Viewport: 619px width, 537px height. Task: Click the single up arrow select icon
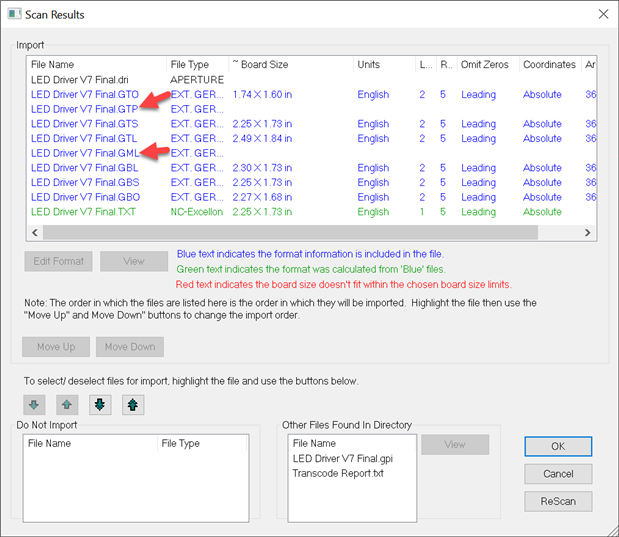tap(67, 405)
